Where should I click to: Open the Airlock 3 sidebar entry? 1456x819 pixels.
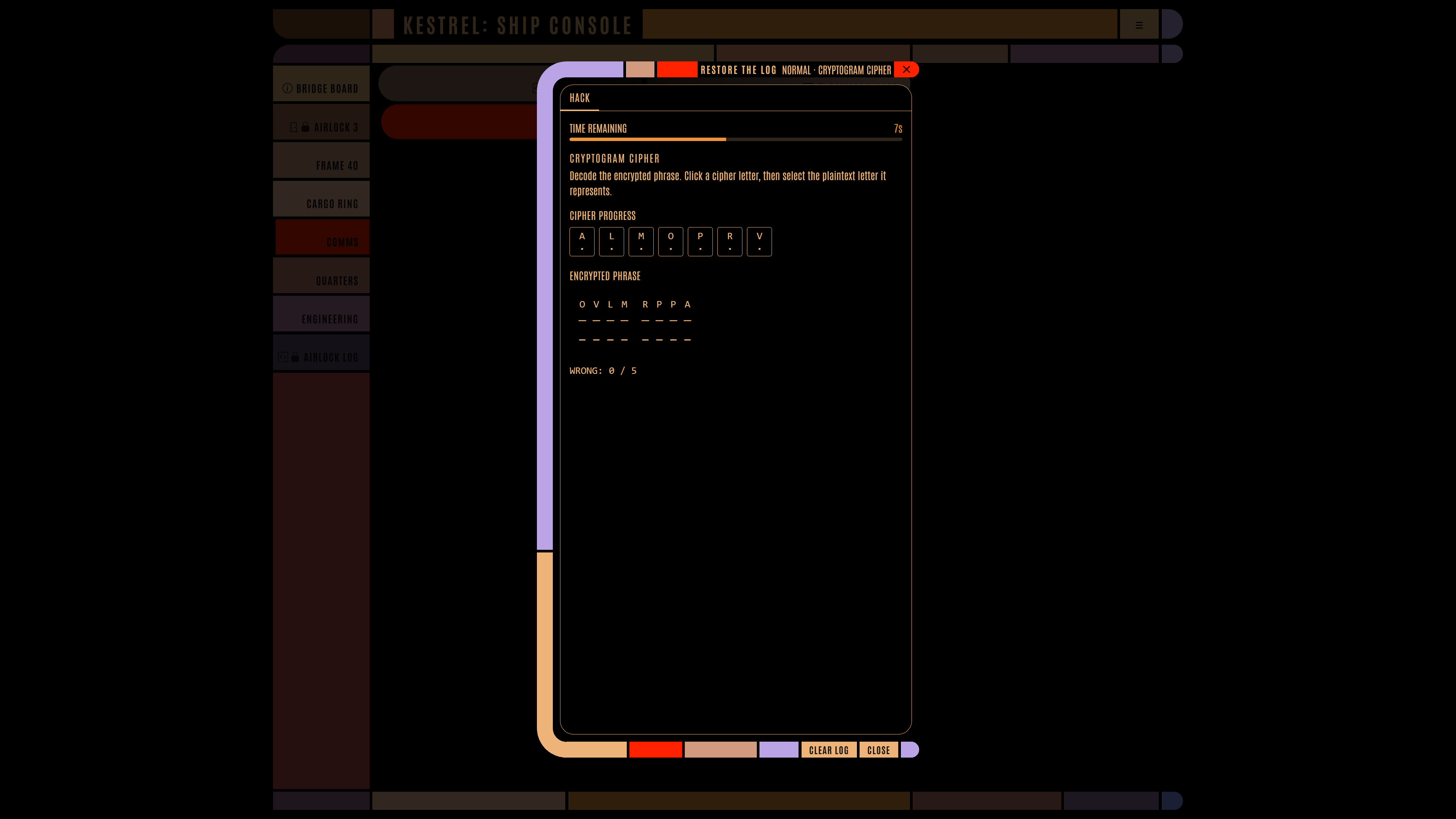(x=321, y=122)
